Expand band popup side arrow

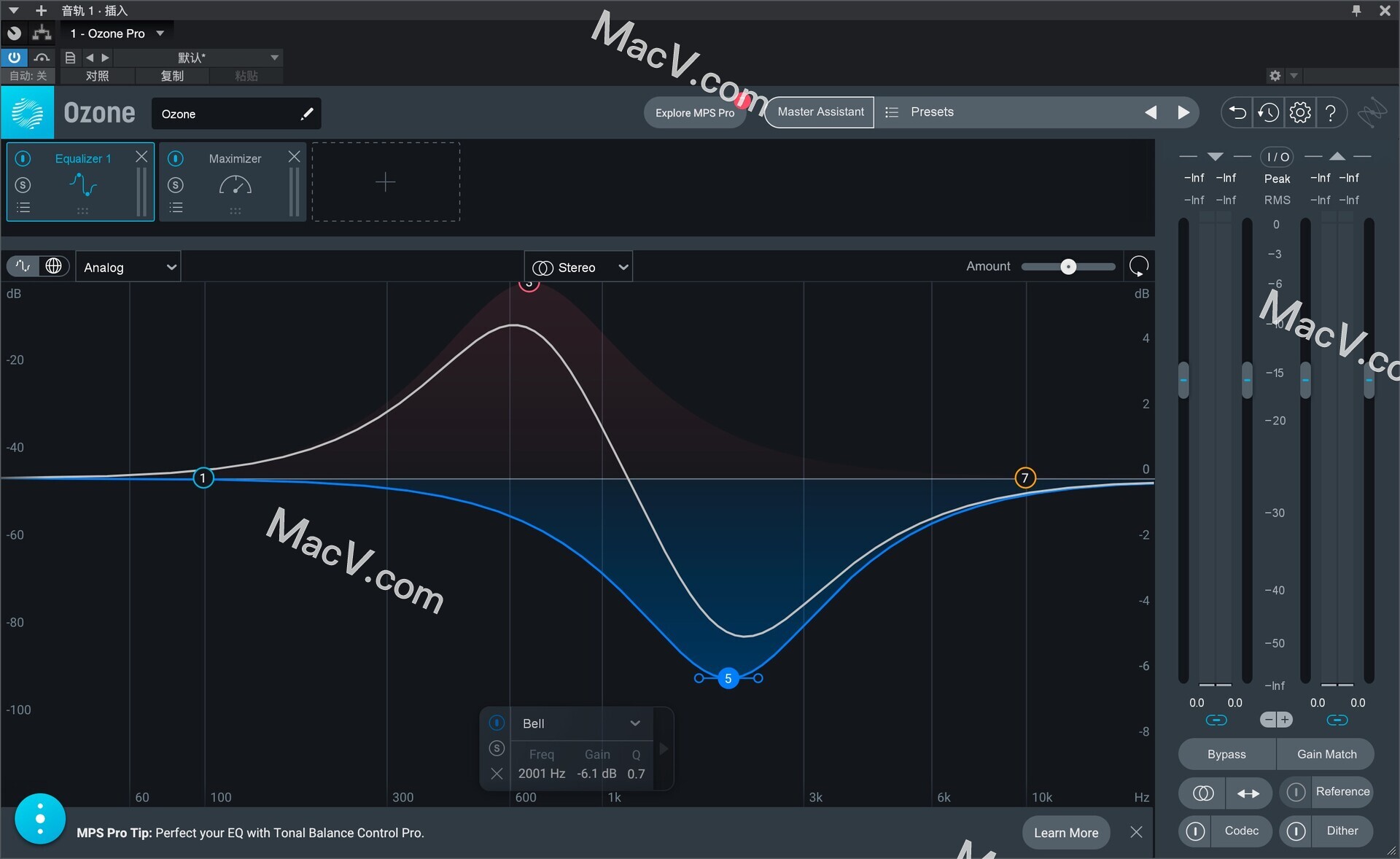664,749
